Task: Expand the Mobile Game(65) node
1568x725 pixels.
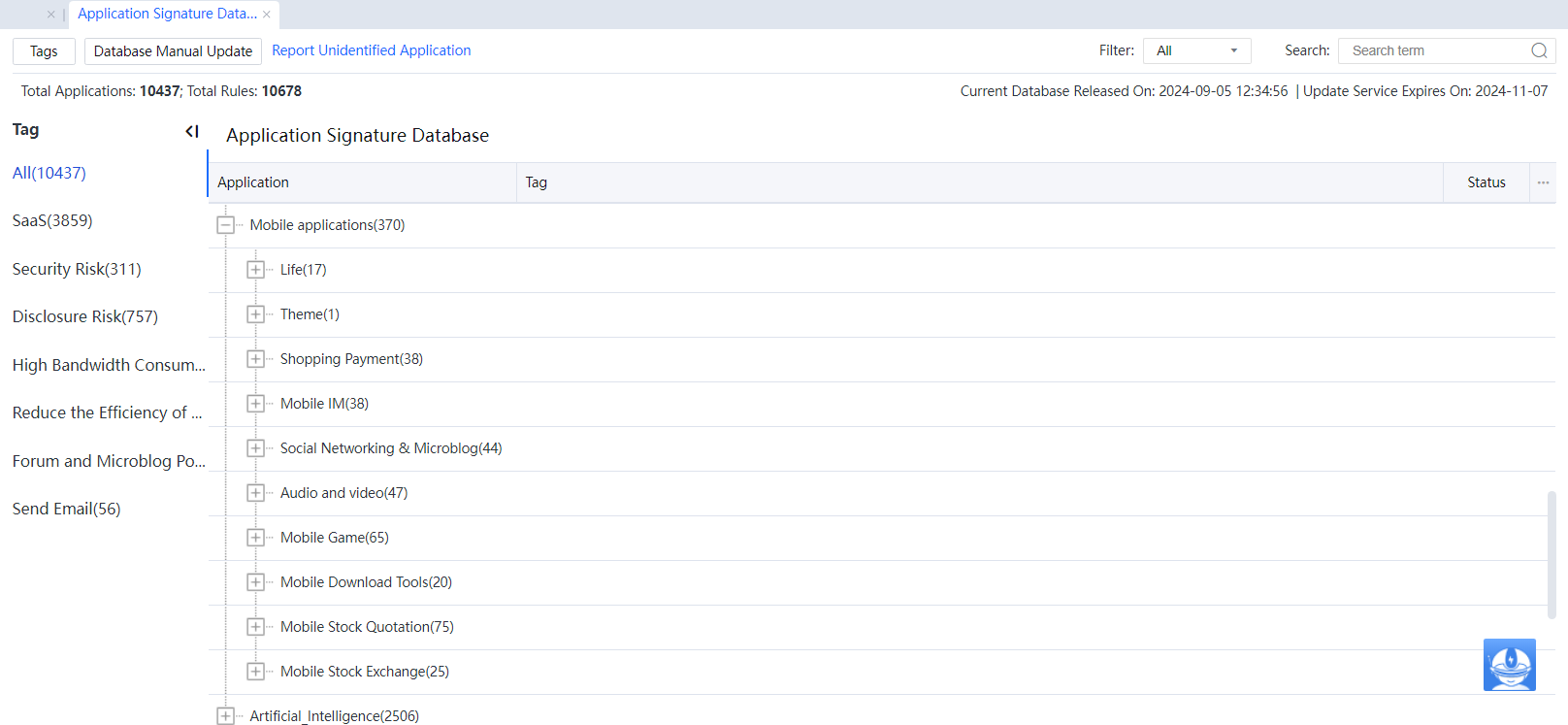Action: (x=255, y=538)
